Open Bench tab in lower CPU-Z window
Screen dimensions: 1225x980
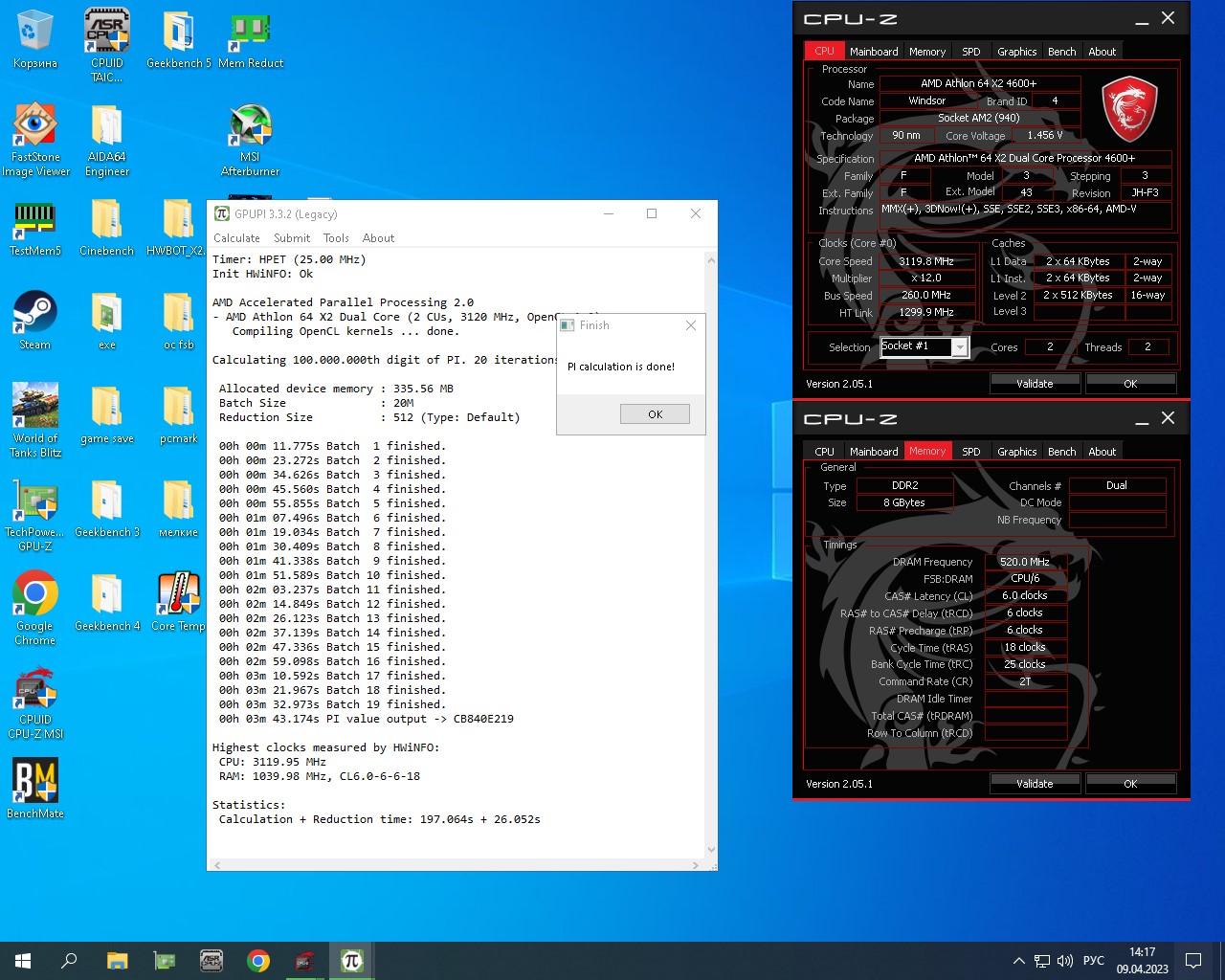click(x=1062, y=452)
